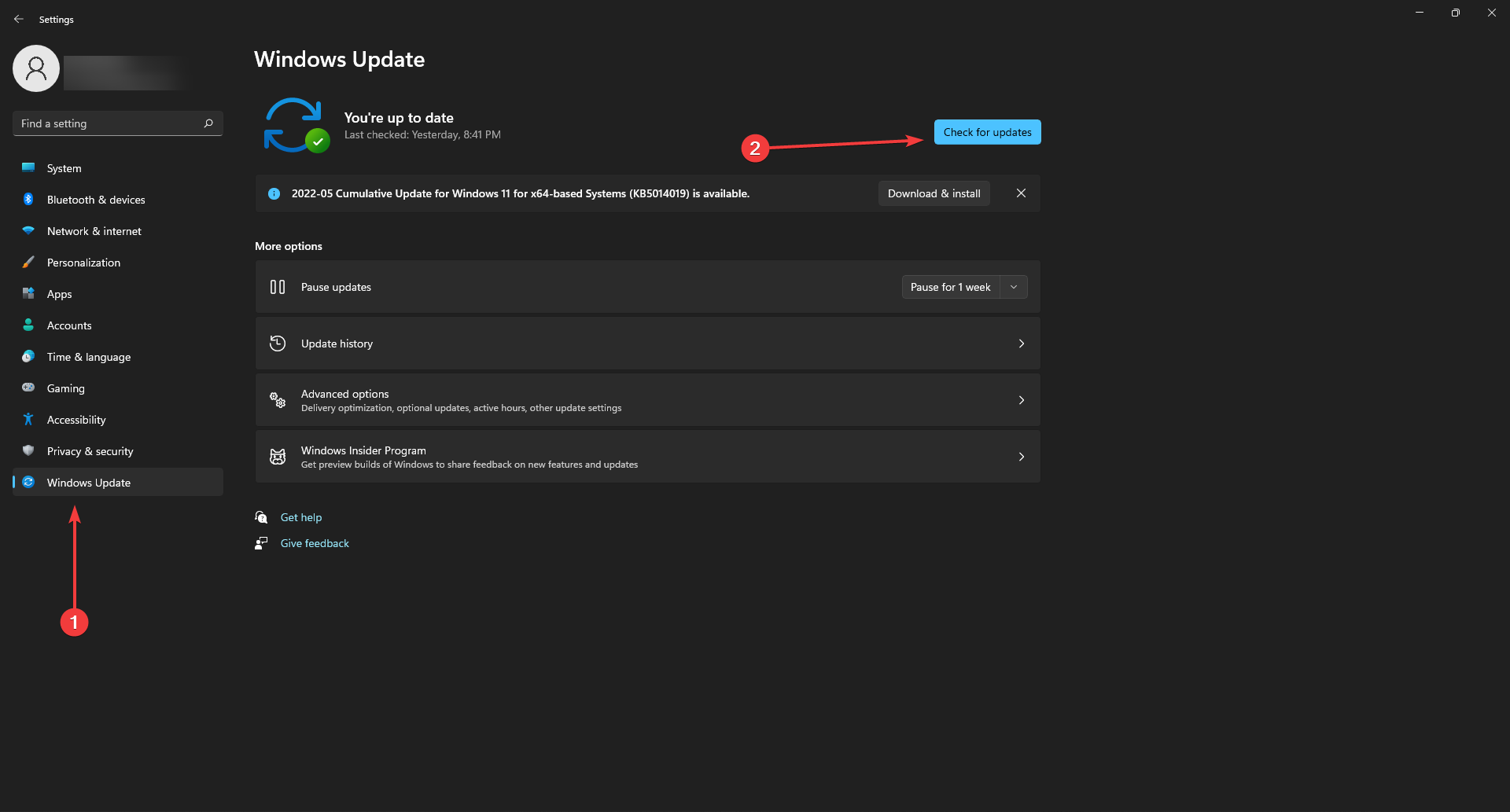Click the Advanced options title
Viewport: 1510px width, 812px height.
tap(344, 394)
